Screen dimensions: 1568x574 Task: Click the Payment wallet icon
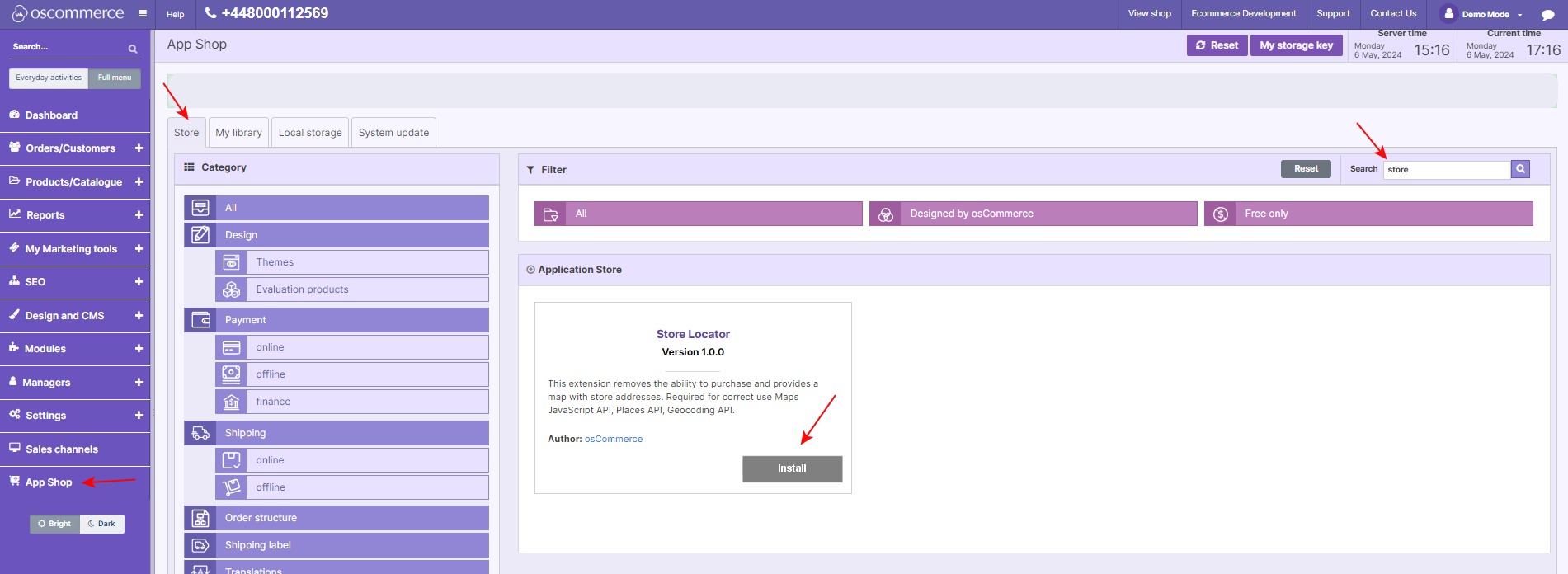pos(200,320)
